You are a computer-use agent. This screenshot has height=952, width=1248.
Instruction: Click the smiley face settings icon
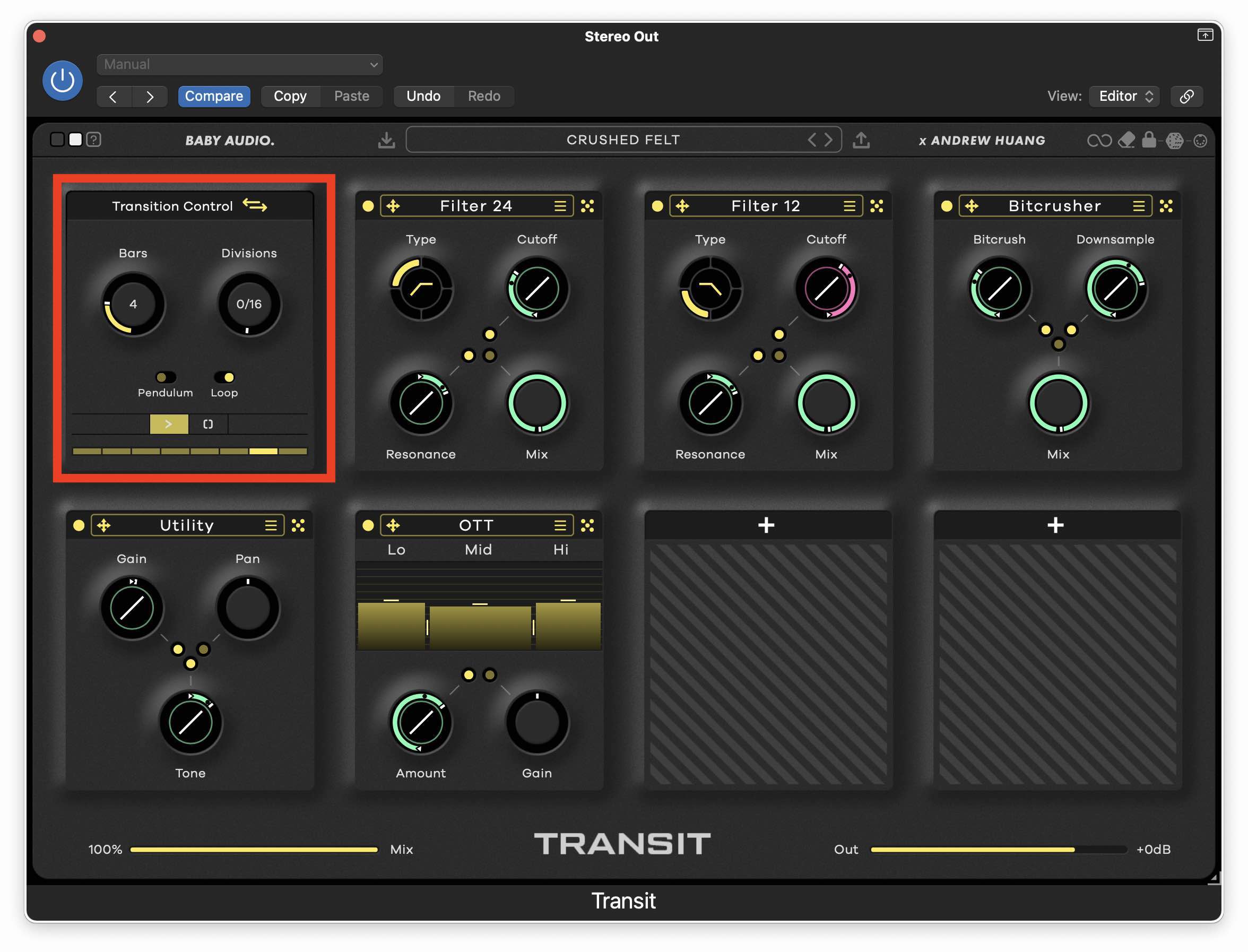(1200, 141)
